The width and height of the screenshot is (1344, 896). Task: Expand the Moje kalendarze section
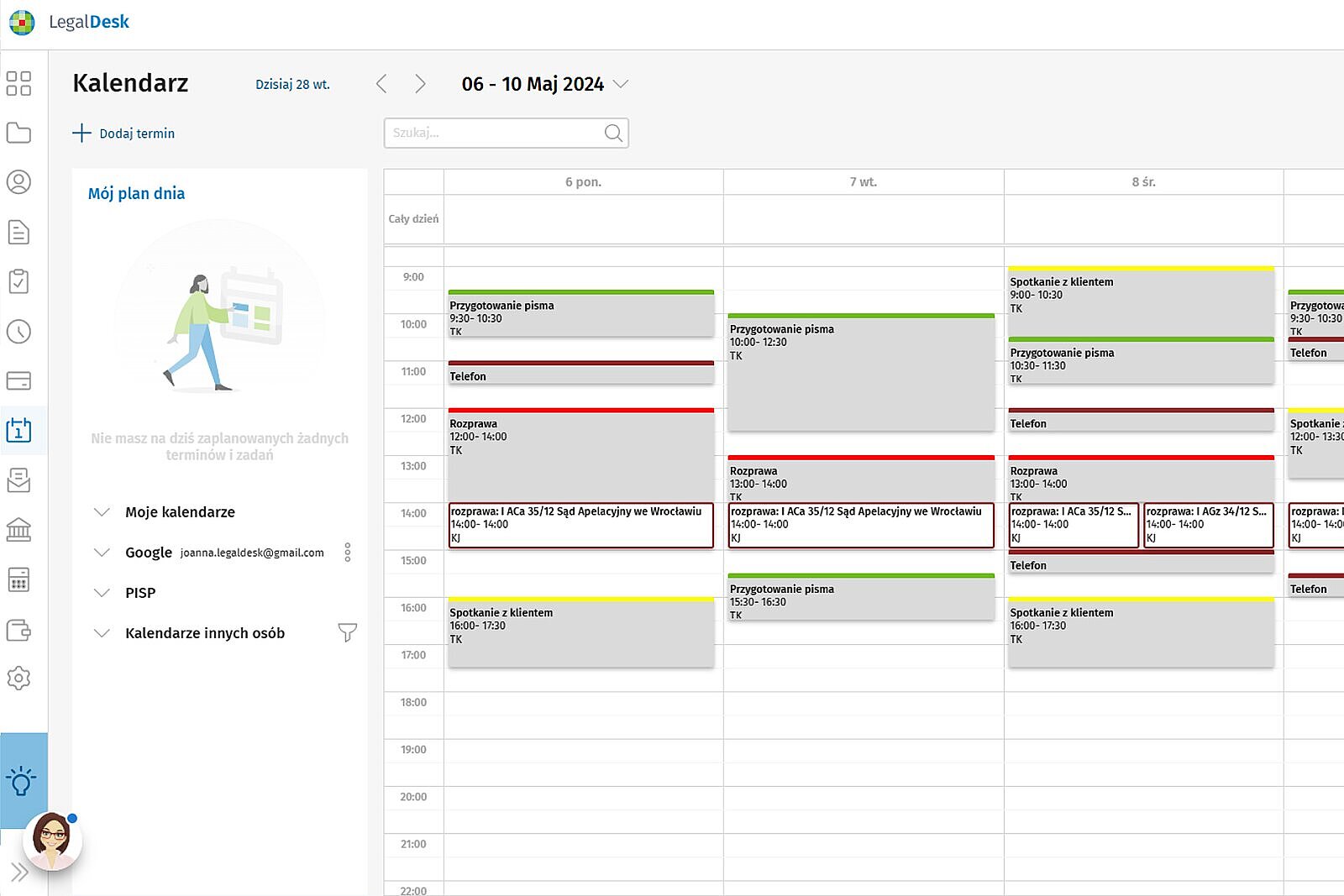[x=102, y=512]
